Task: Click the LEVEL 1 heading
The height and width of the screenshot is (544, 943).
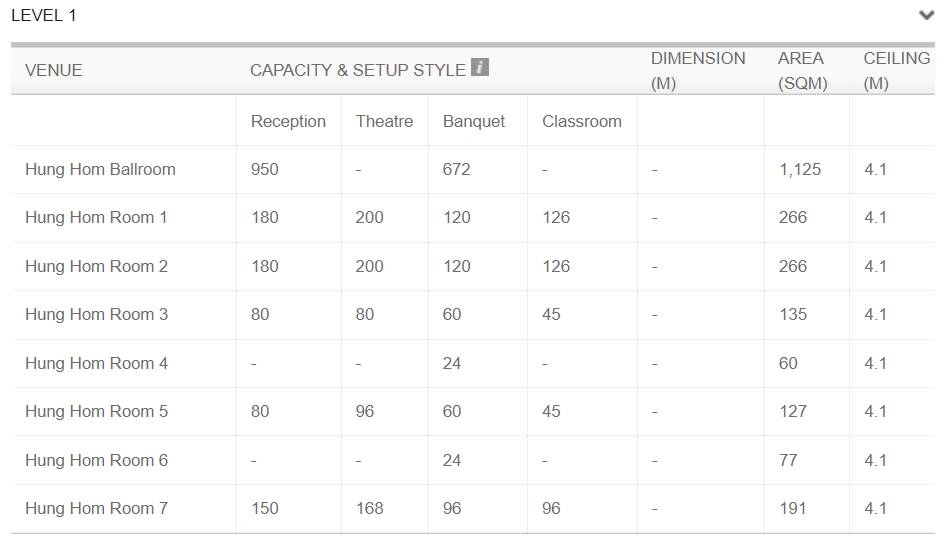Action: (x=44, y=16)
